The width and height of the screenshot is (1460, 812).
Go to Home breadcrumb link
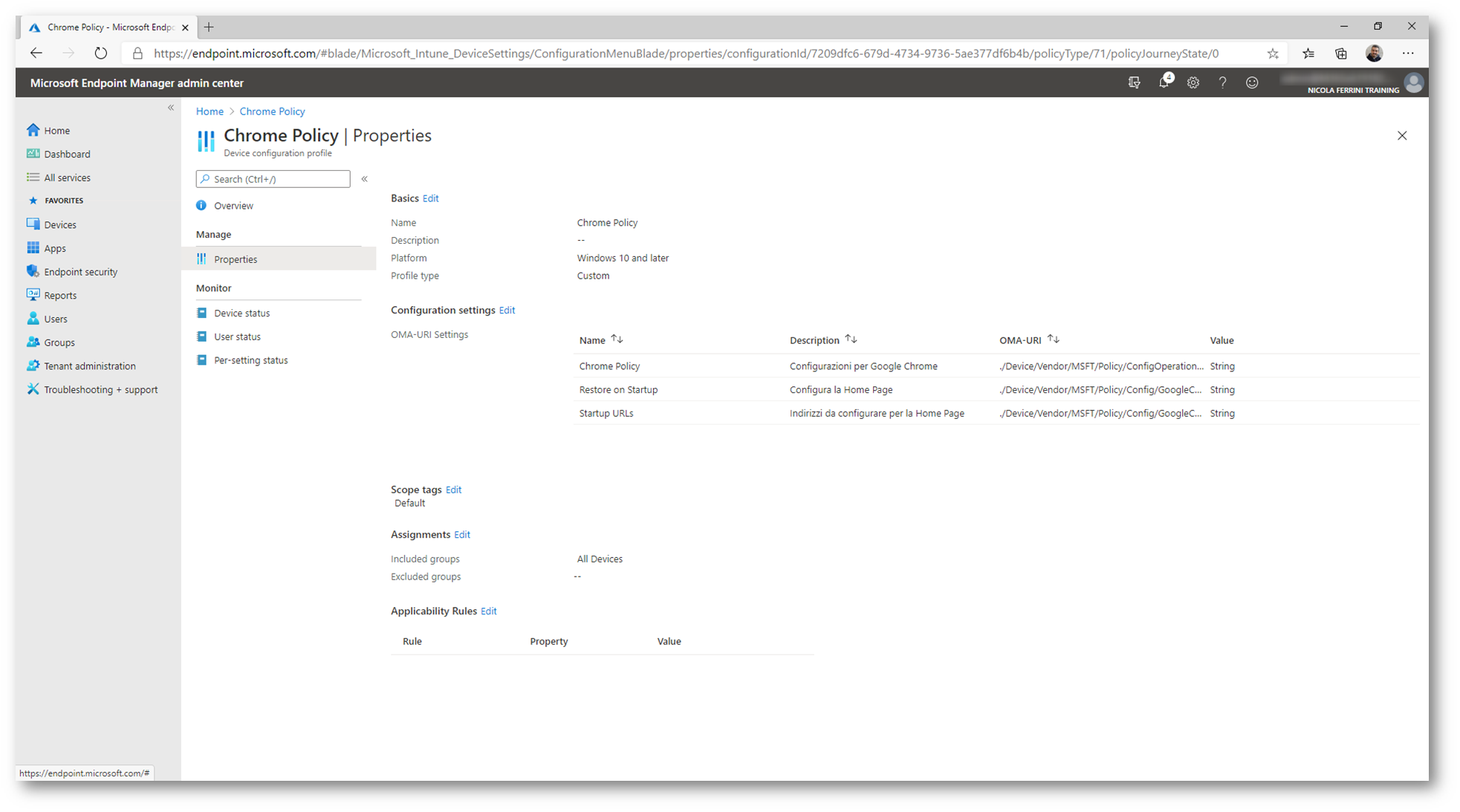[x=210, y=111]
